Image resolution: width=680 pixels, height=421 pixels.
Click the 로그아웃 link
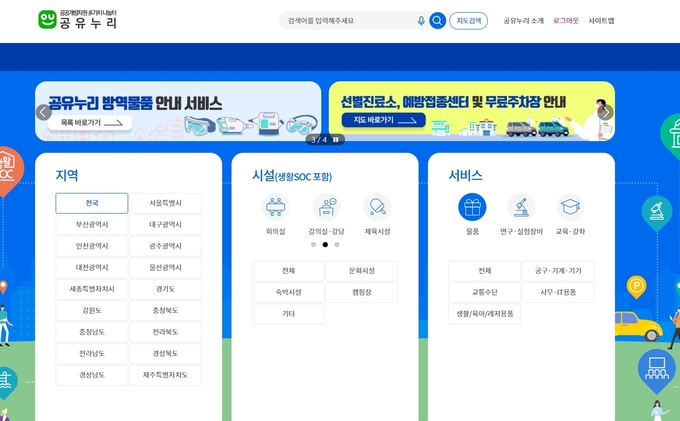[x=566, y=20]
